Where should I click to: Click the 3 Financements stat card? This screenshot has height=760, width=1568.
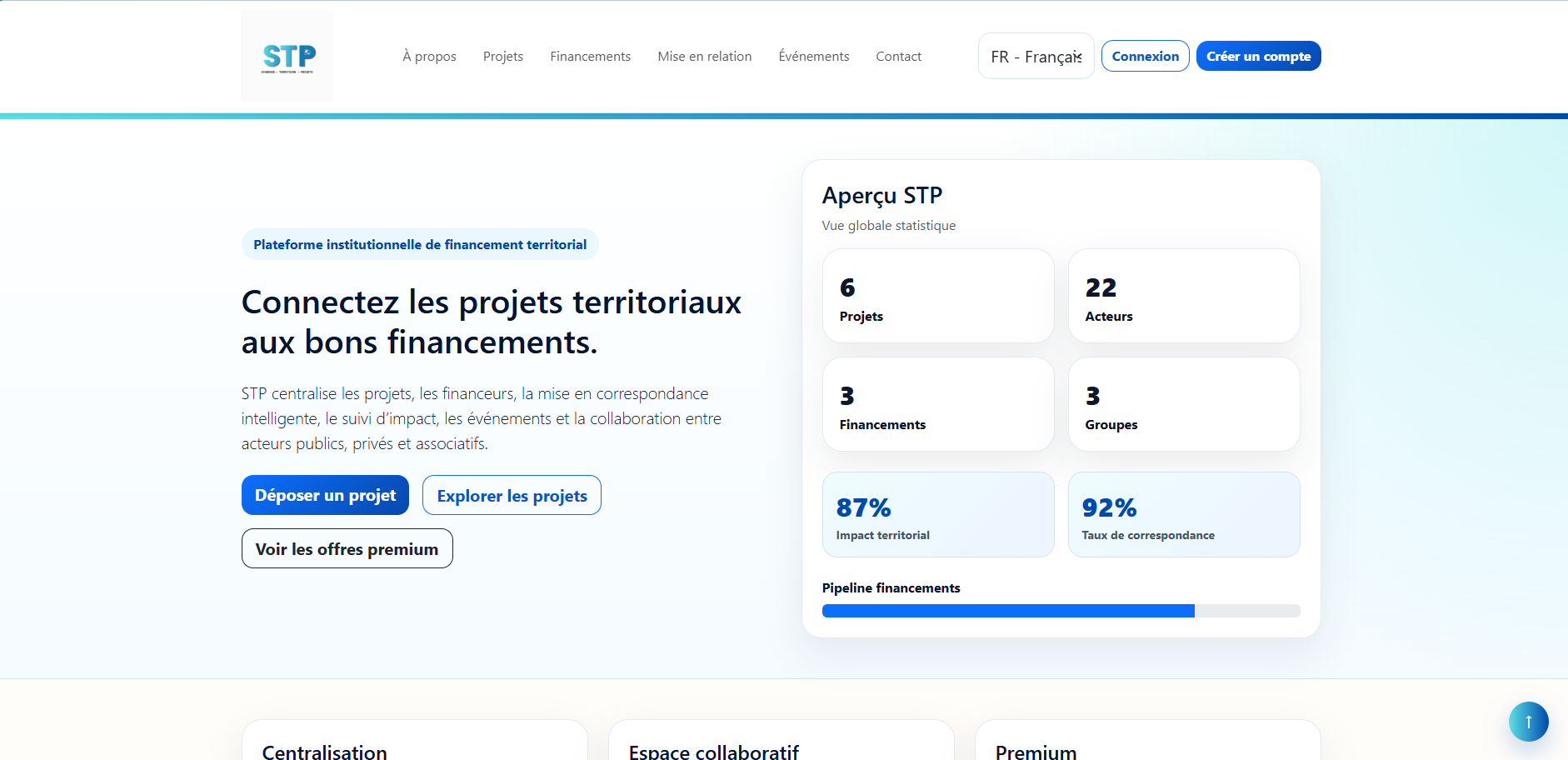click(x=938, y=404)
